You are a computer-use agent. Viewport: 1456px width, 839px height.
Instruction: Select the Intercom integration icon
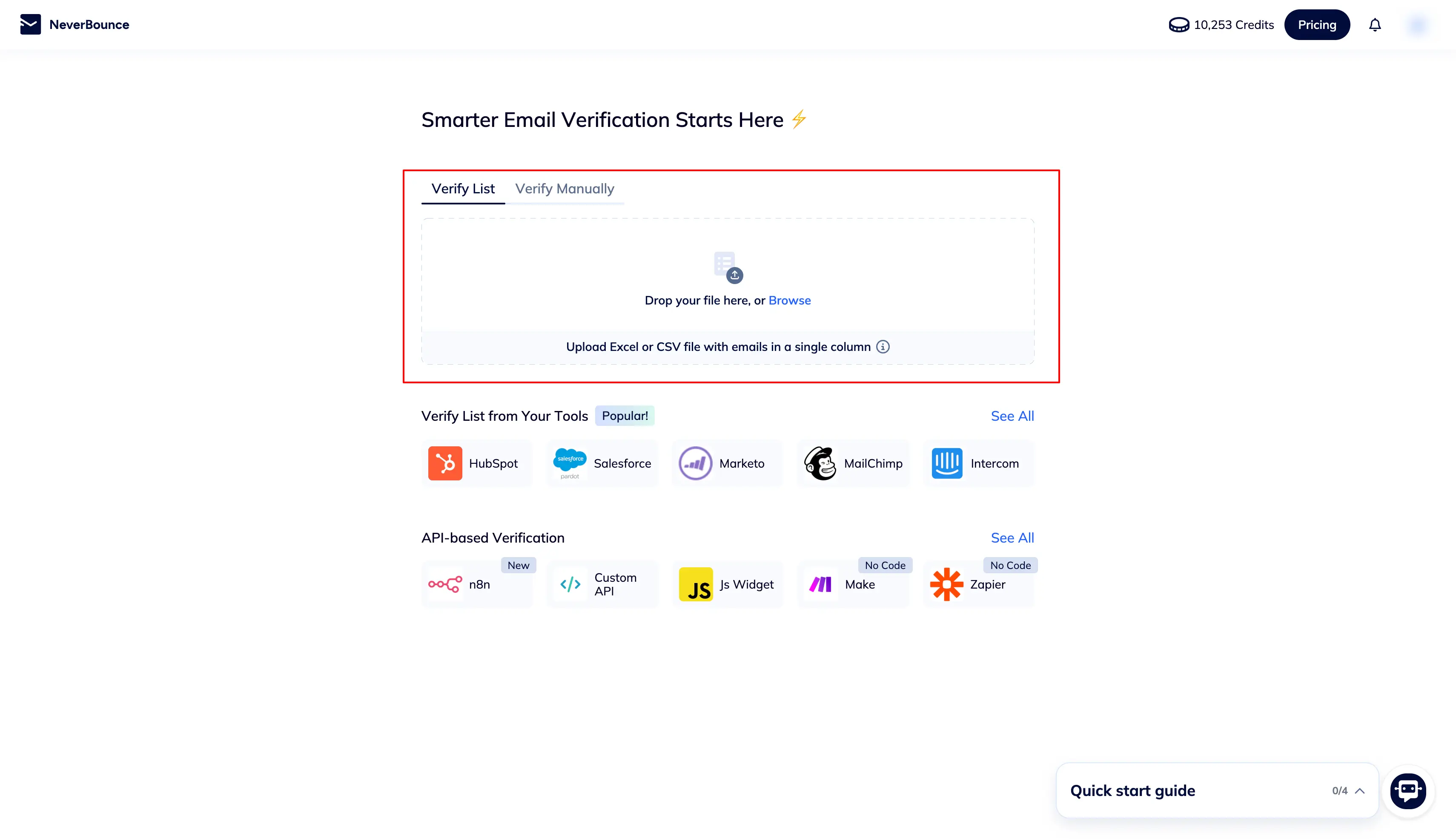(947, 463)
